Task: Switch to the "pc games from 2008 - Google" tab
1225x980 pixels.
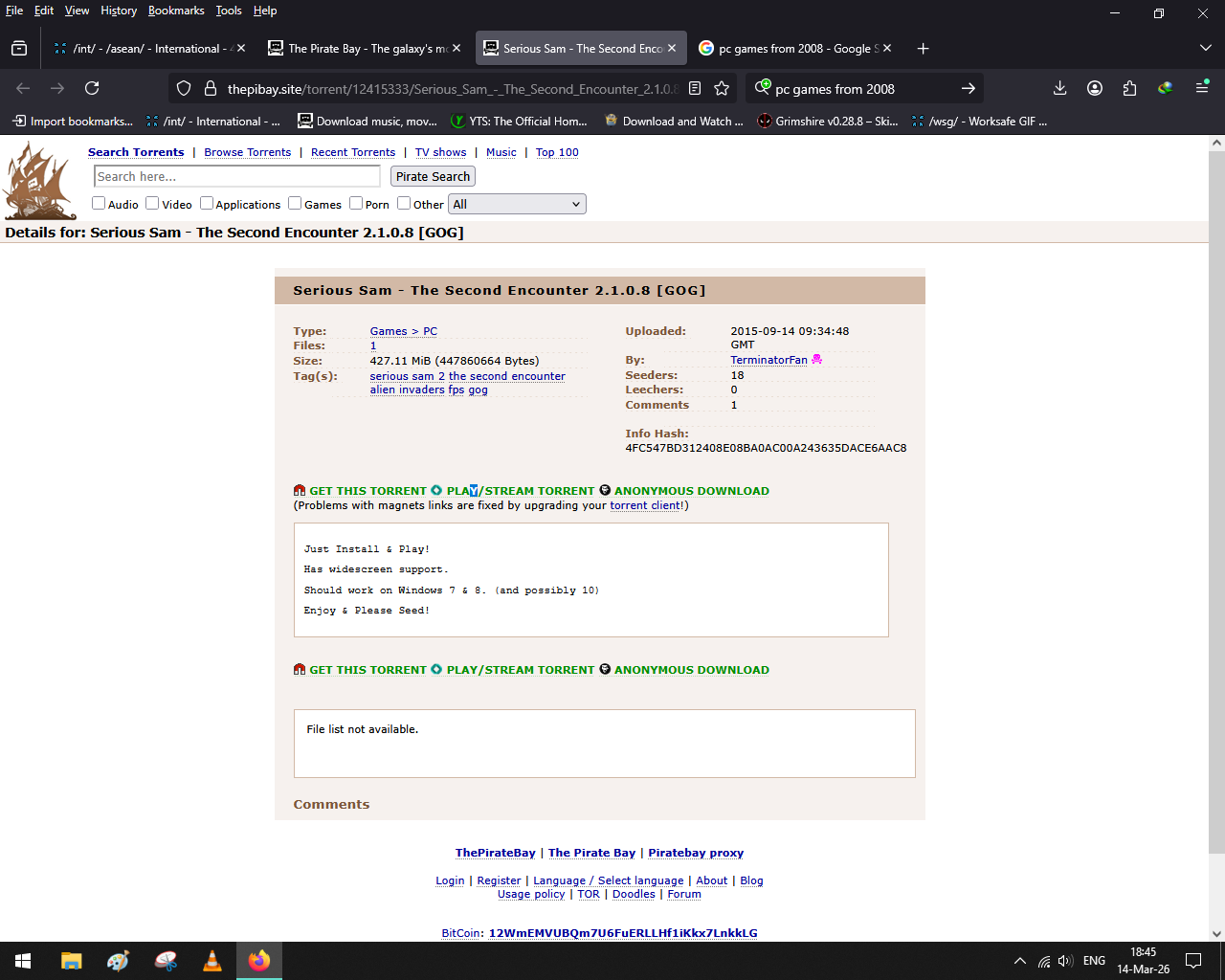Action: 795,49
